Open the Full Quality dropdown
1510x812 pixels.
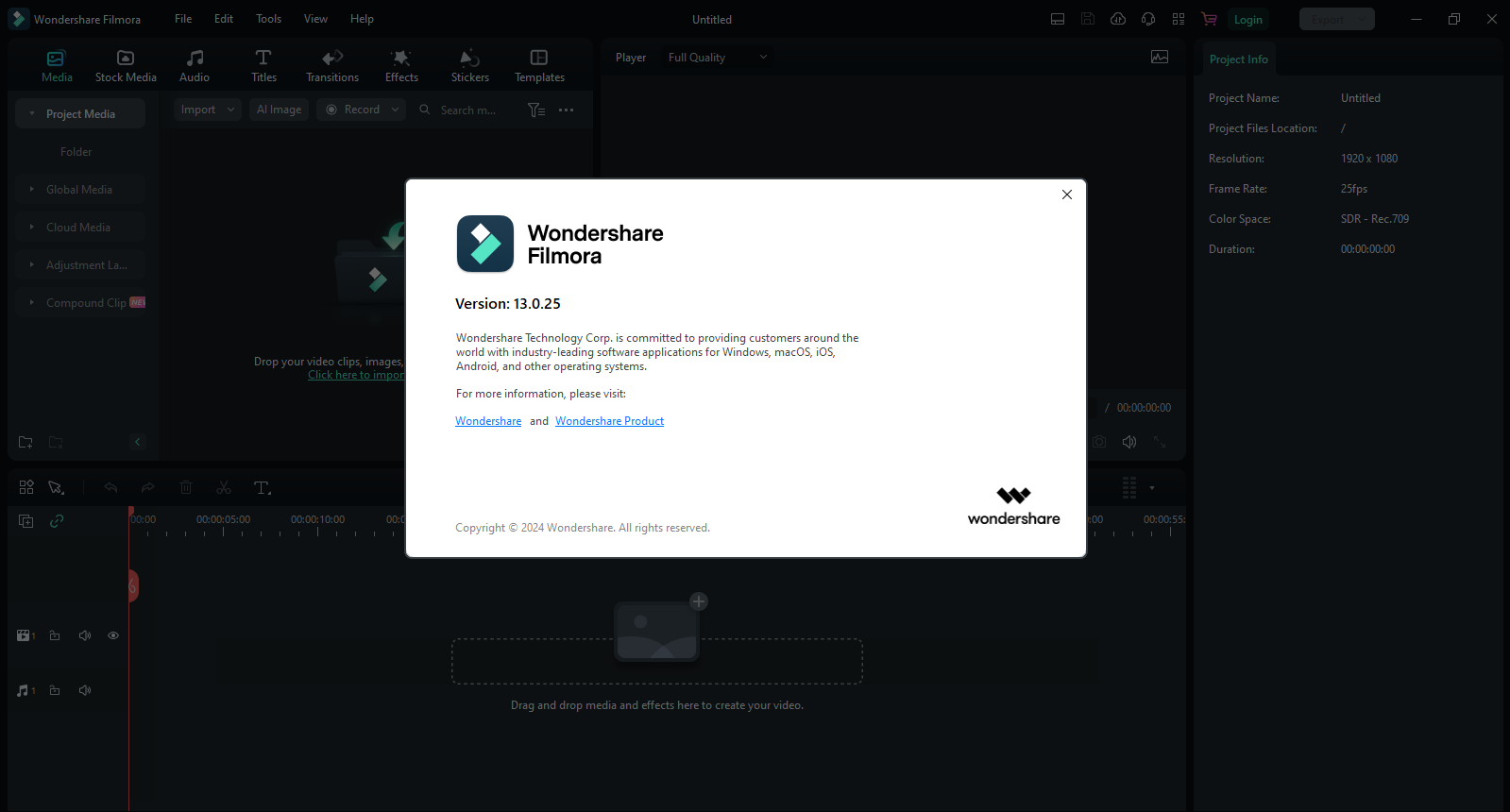coord(718,57)
